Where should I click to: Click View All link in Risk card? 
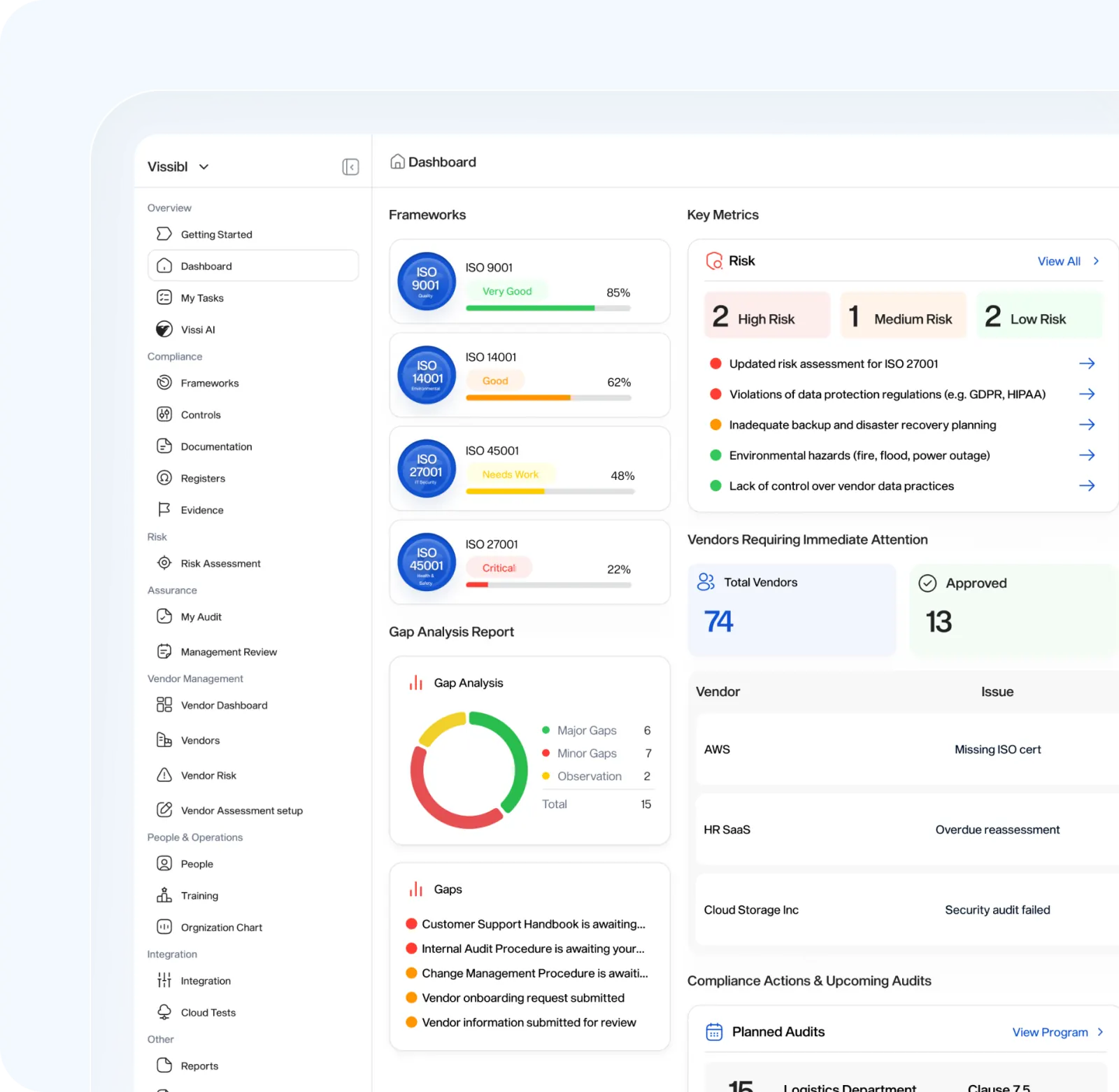[1059, 261]
